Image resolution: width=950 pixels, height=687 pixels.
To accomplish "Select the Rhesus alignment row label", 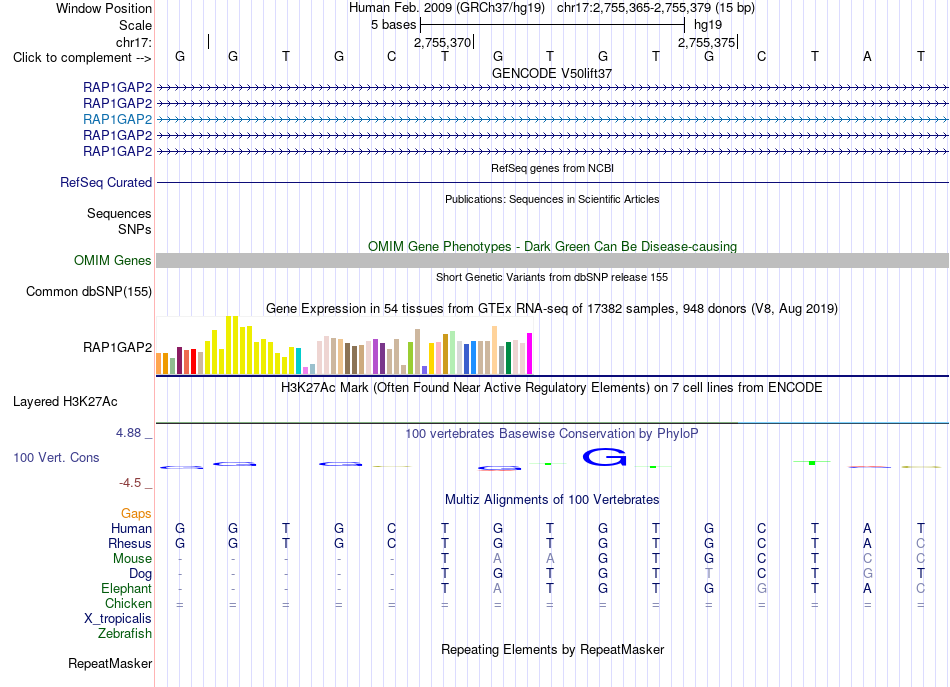I will pos(130,543).
